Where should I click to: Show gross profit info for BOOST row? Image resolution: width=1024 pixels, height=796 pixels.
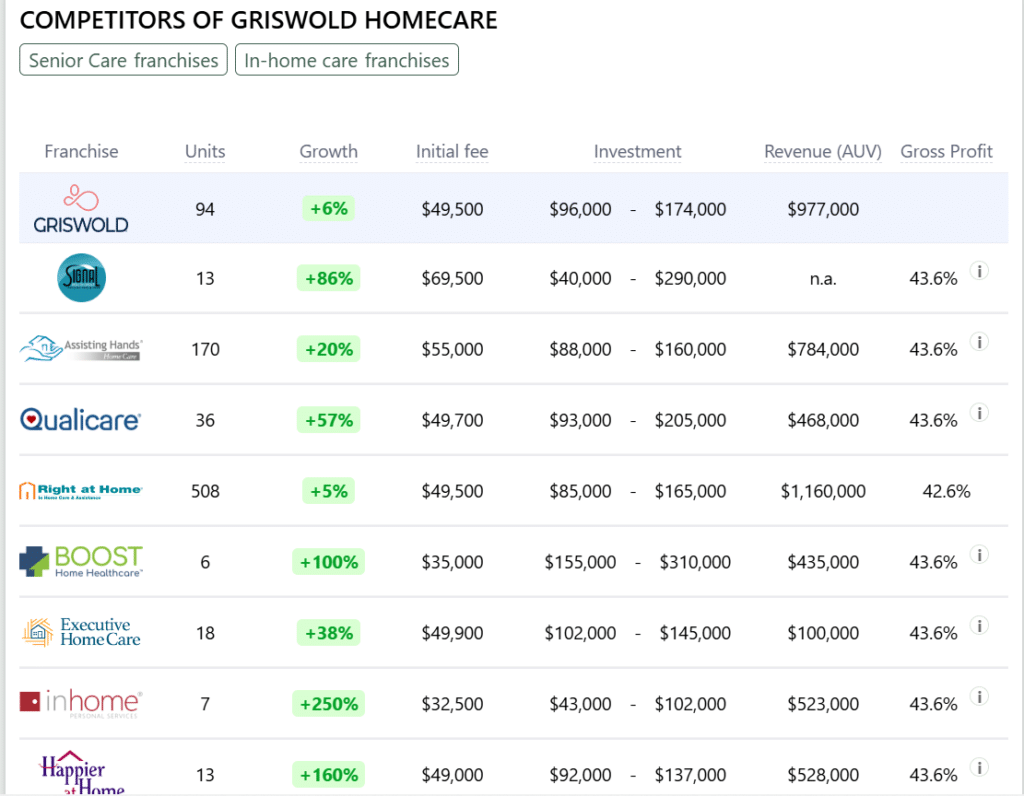[x=979, y=554]
